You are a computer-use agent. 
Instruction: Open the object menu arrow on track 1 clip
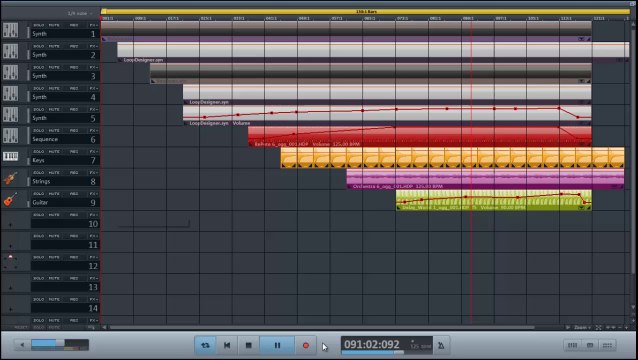coord(581,39)
